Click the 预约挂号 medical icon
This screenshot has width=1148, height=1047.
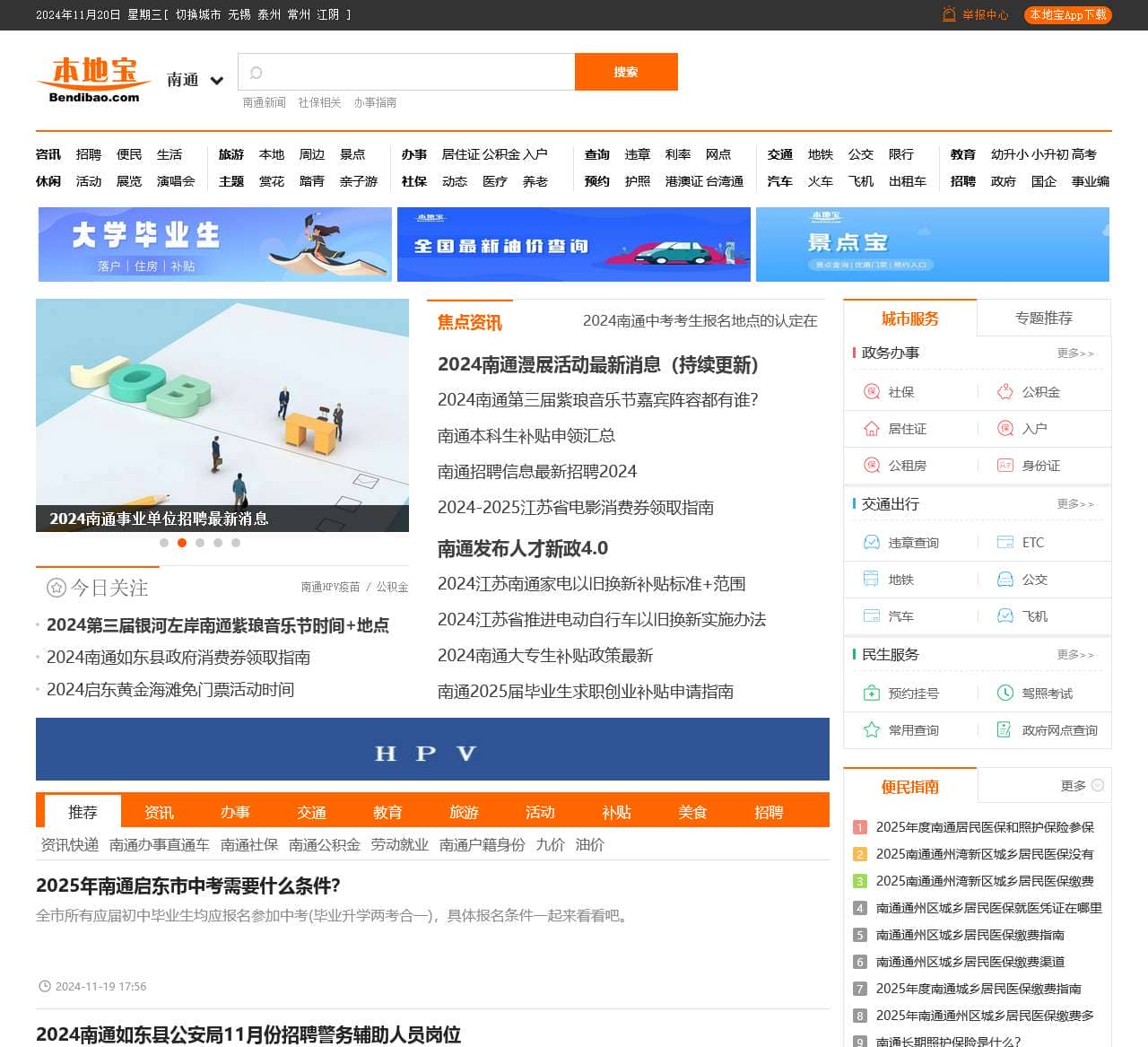871,694
